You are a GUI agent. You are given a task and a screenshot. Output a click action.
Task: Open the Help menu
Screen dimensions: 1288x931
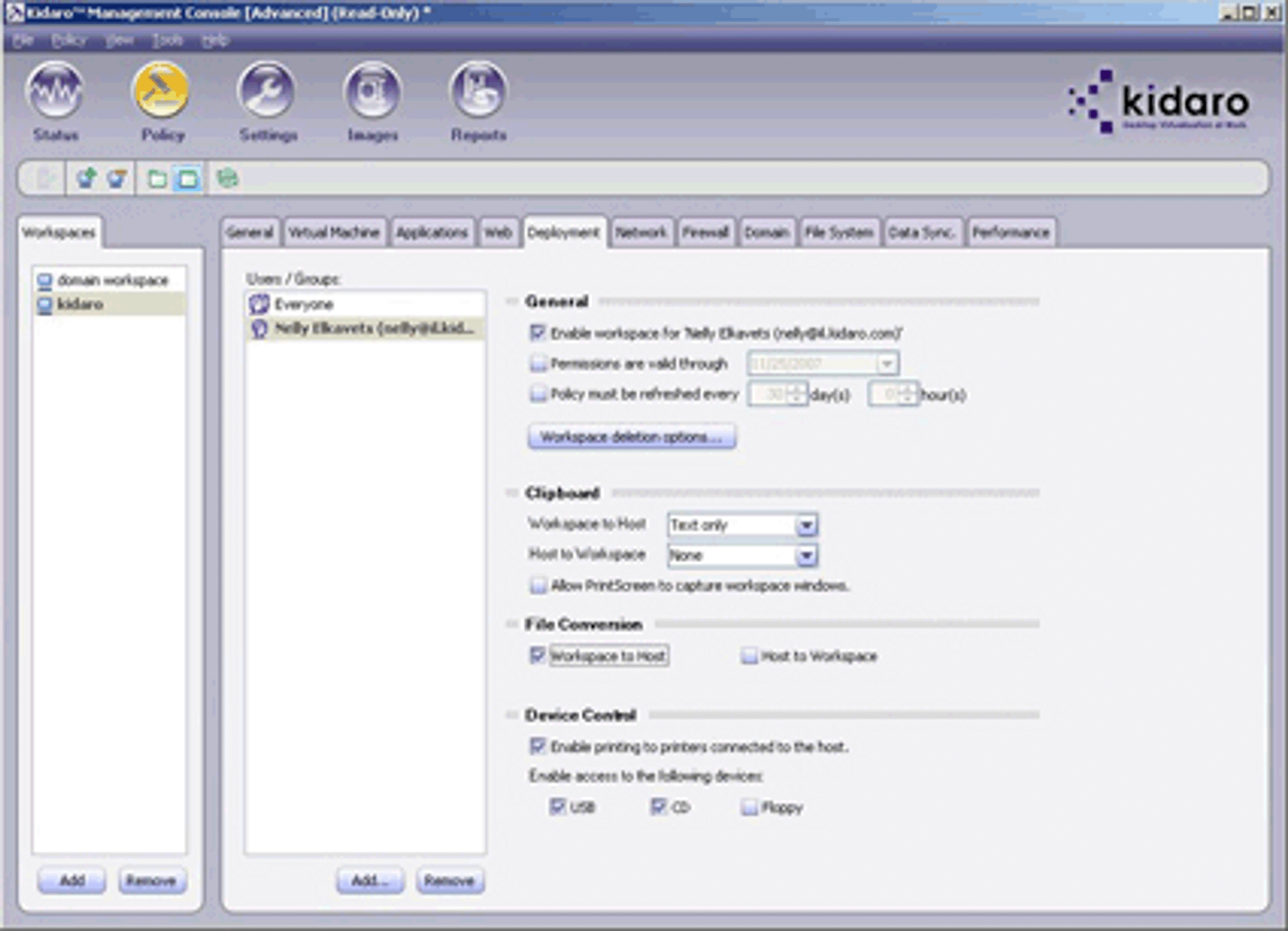215,41
